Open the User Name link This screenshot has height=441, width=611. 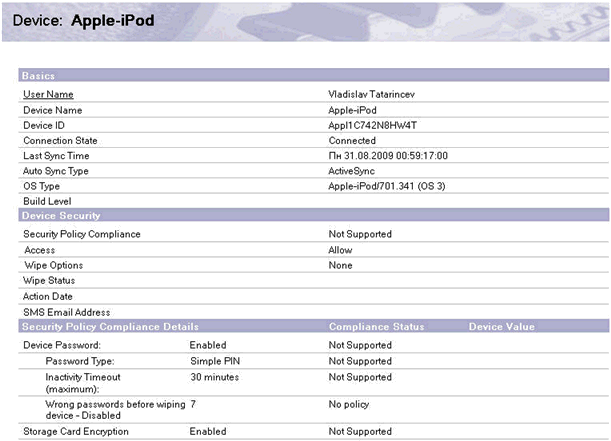pyautogui.click(x=48, y=94)
